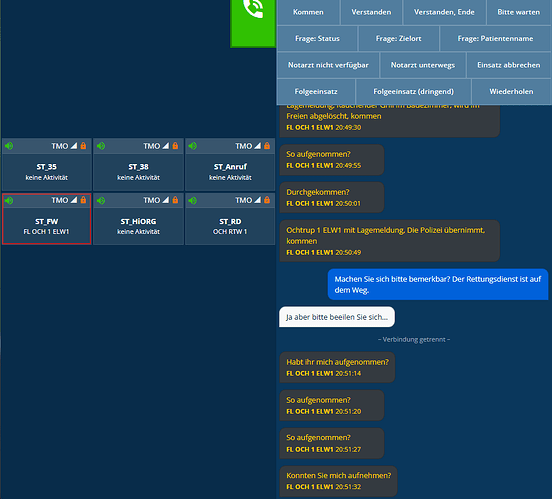The width and height of the screenshot is (552, 499).
Task: Ask Frage: Status
Action: click(318, 39)
